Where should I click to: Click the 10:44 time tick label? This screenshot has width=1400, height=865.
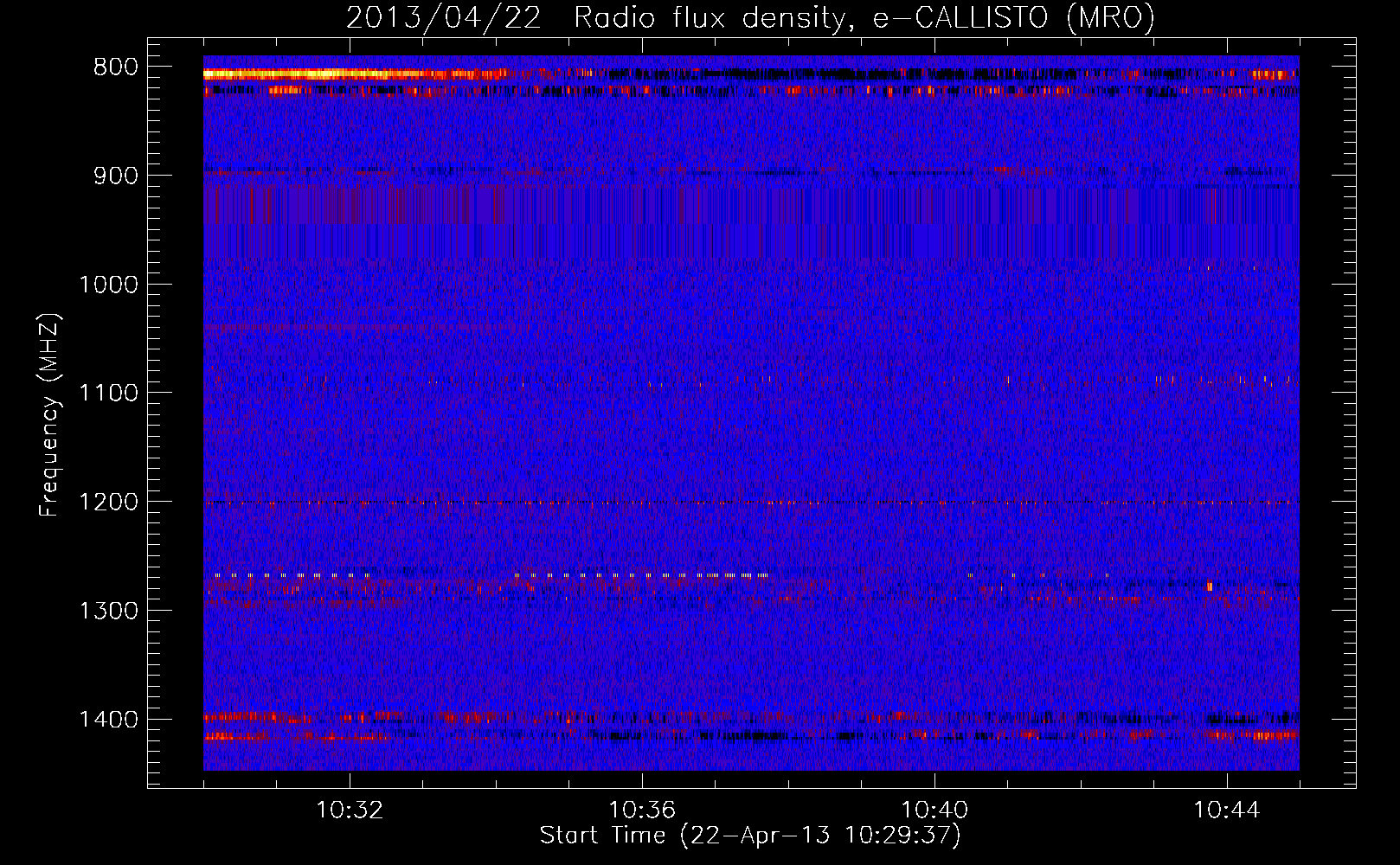pyautogui.click(x=1227, y=811)
